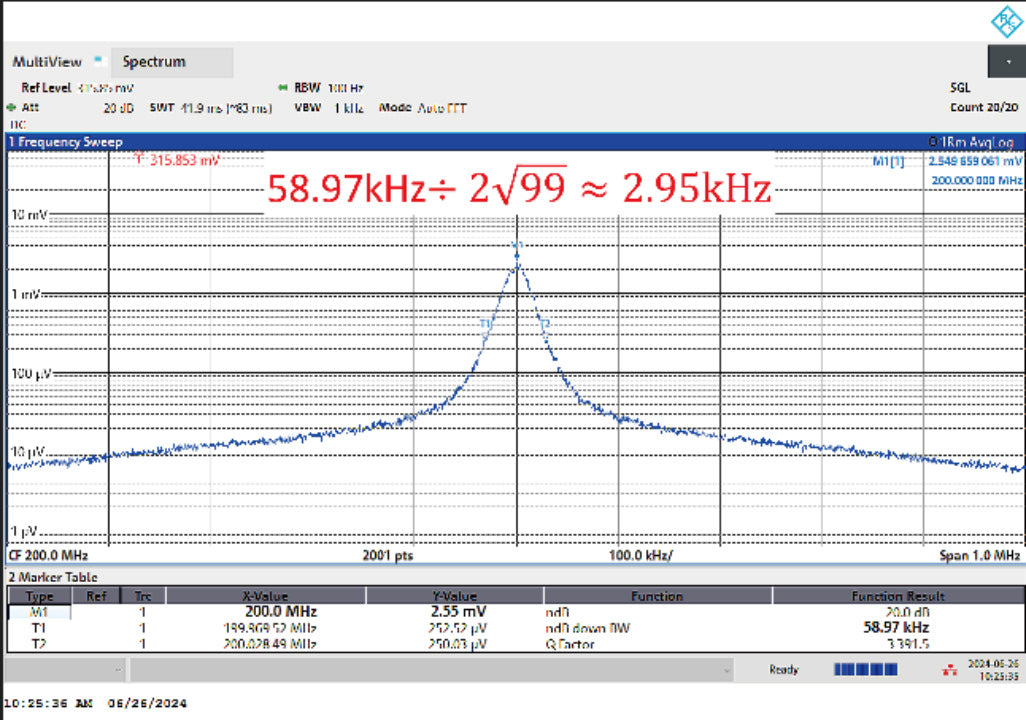Click the 100.0 kHz/ division label
The height and width of the screenshot is (720, 1026).
(641, 556)
